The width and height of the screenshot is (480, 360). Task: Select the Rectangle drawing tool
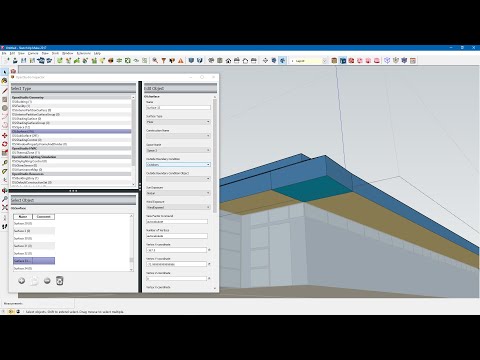coord(5,99)
